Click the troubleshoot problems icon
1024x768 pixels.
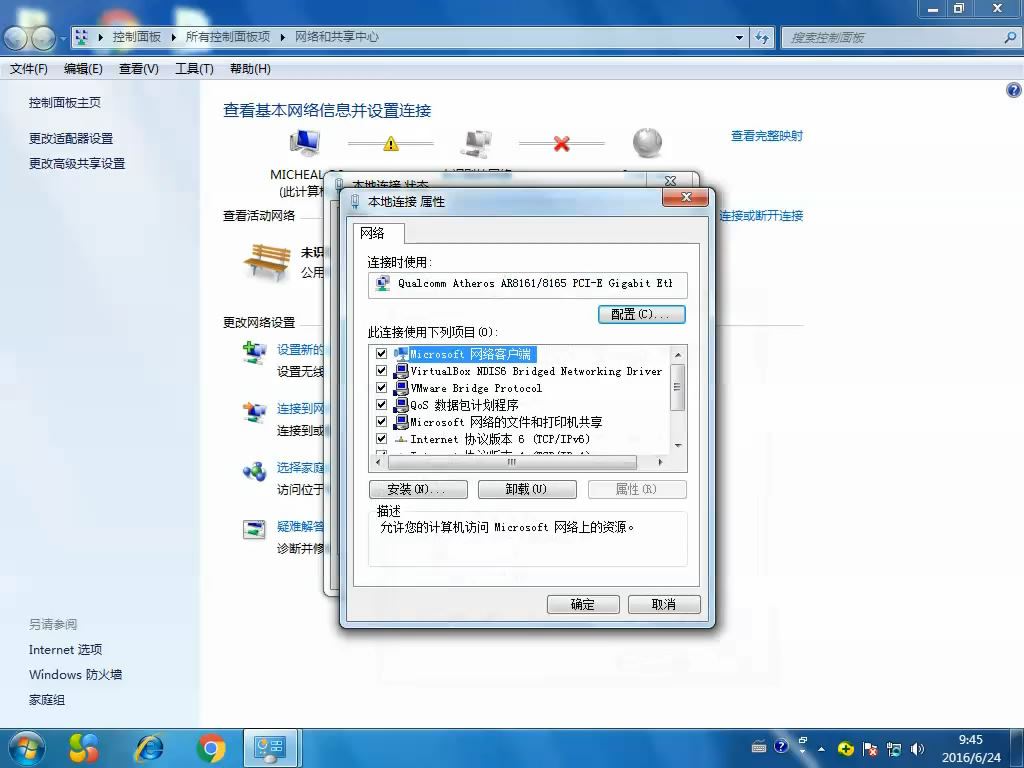click(254, 529)
